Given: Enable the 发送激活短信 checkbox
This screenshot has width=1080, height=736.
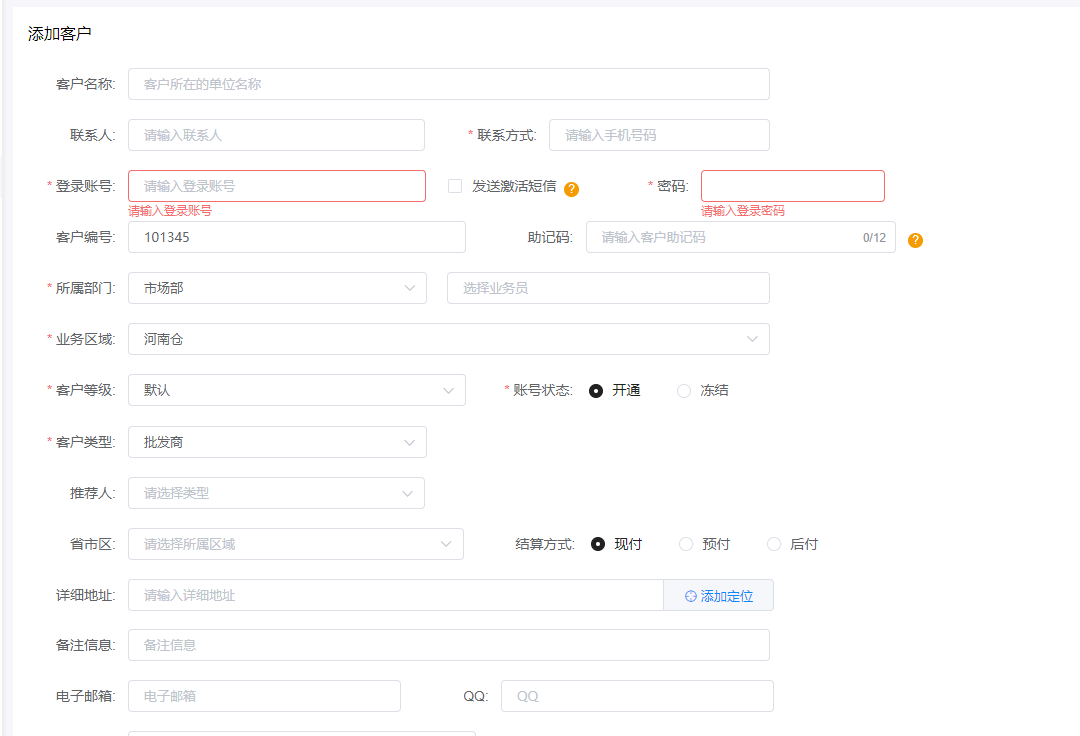Looking at the screenshot, I should (x=455, y=186).
